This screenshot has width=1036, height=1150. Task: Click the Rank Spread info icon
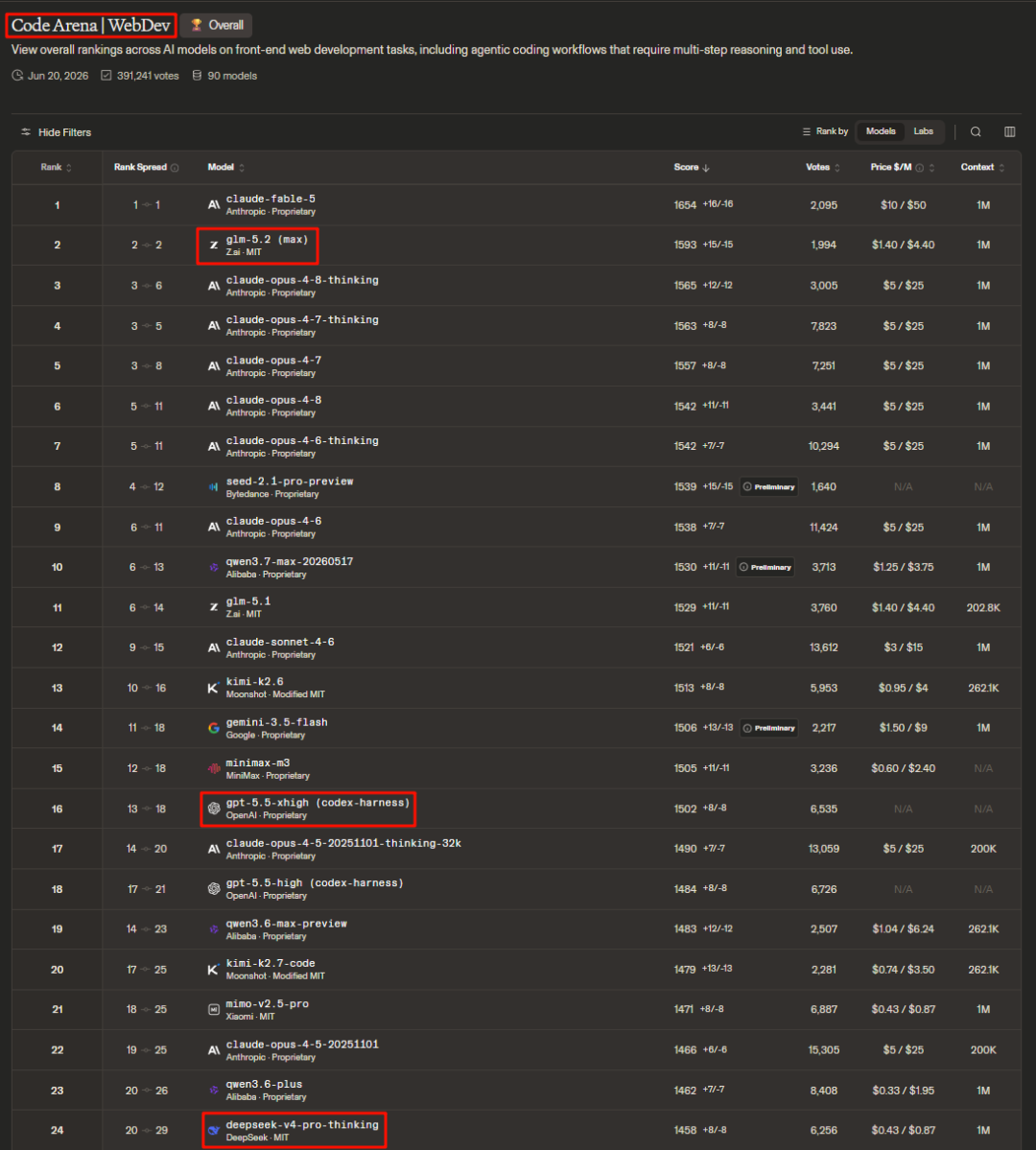pyautogui.click(x=175, y=168)
